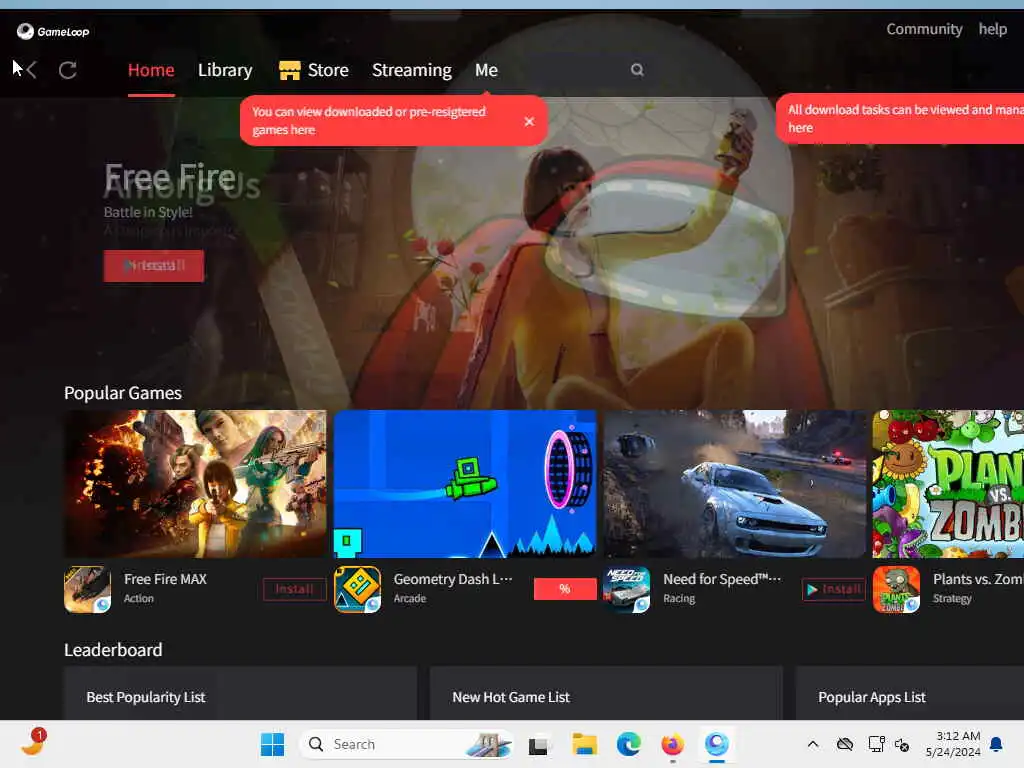Select the GameLoop taskbar icon
The height and width of the screenshot is (768, 1024).
[716, 744]
